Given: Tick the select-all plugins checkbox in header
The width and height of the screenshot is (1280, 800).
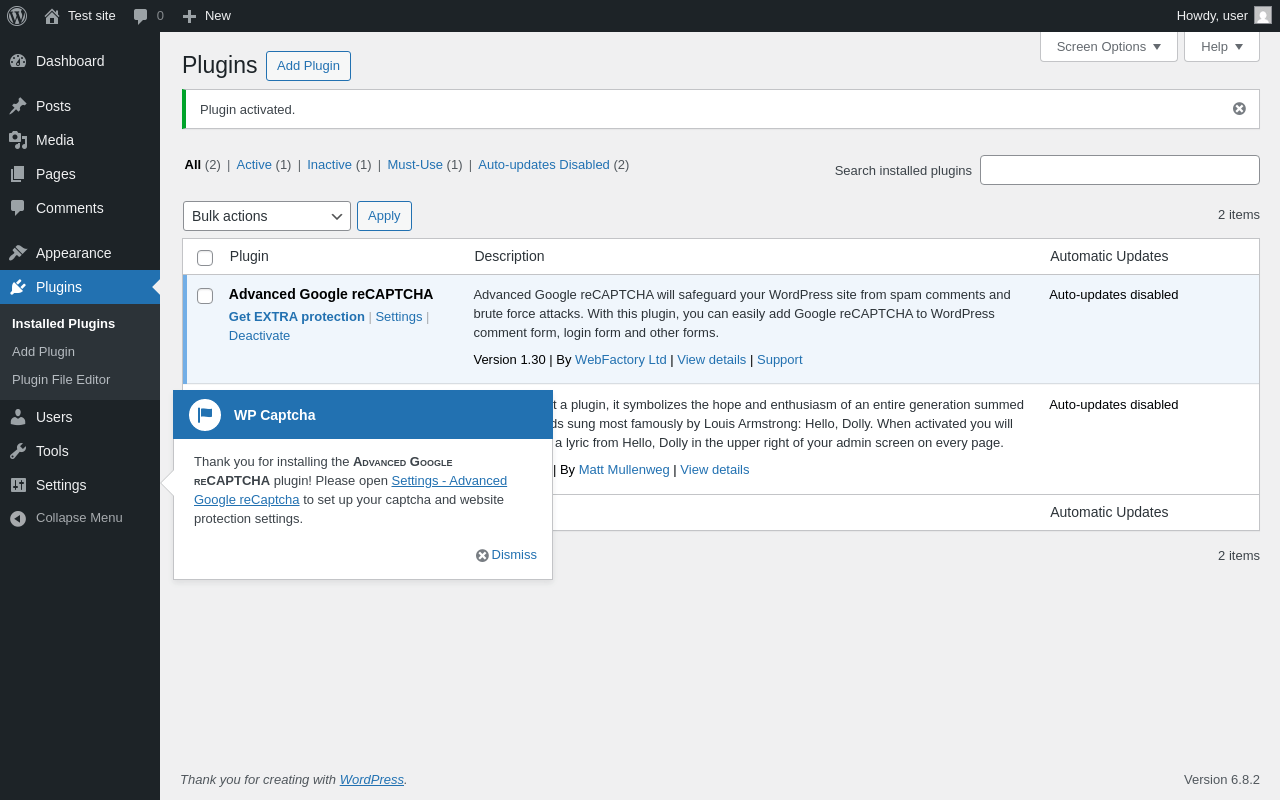Looking at the screenshot, I should [x=205, y=258].
